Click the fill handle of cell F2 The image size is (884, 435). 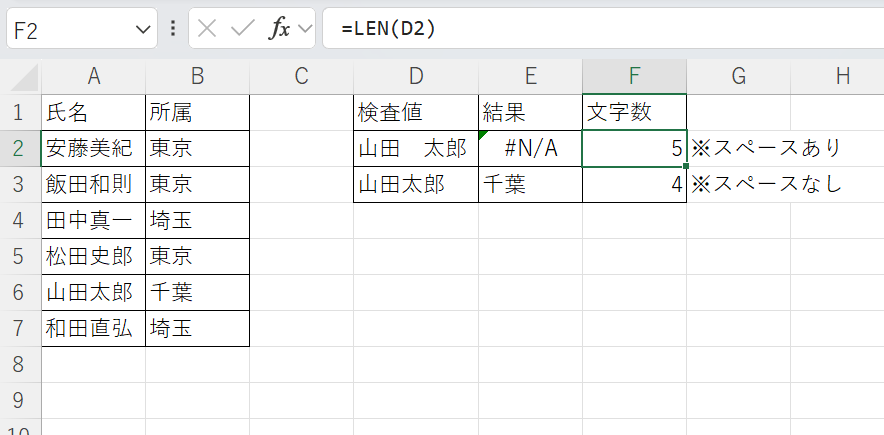pyautogui.click(x=686, y=166)
